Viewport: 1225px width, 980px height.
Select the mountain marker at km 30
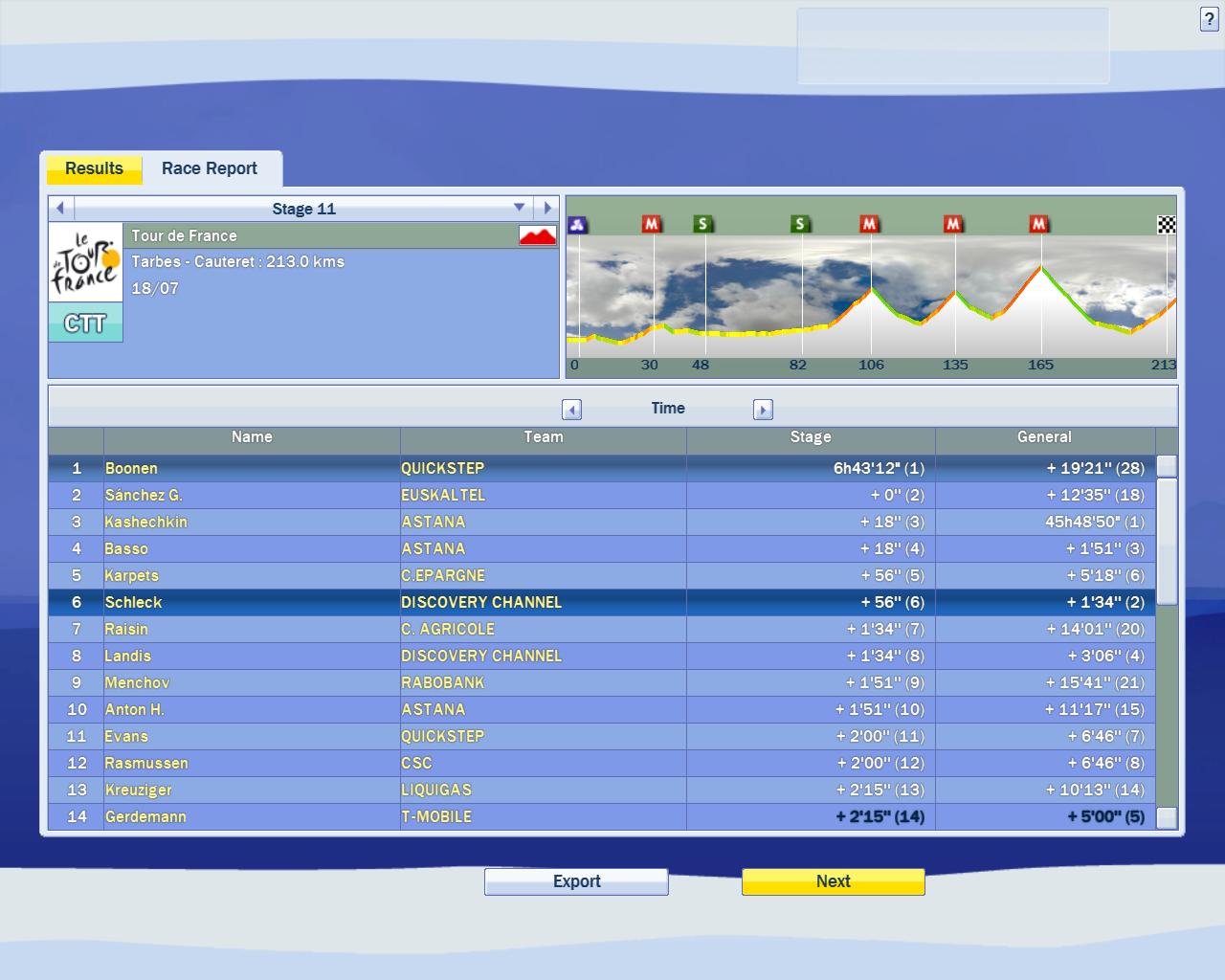[x=652, y=224]
